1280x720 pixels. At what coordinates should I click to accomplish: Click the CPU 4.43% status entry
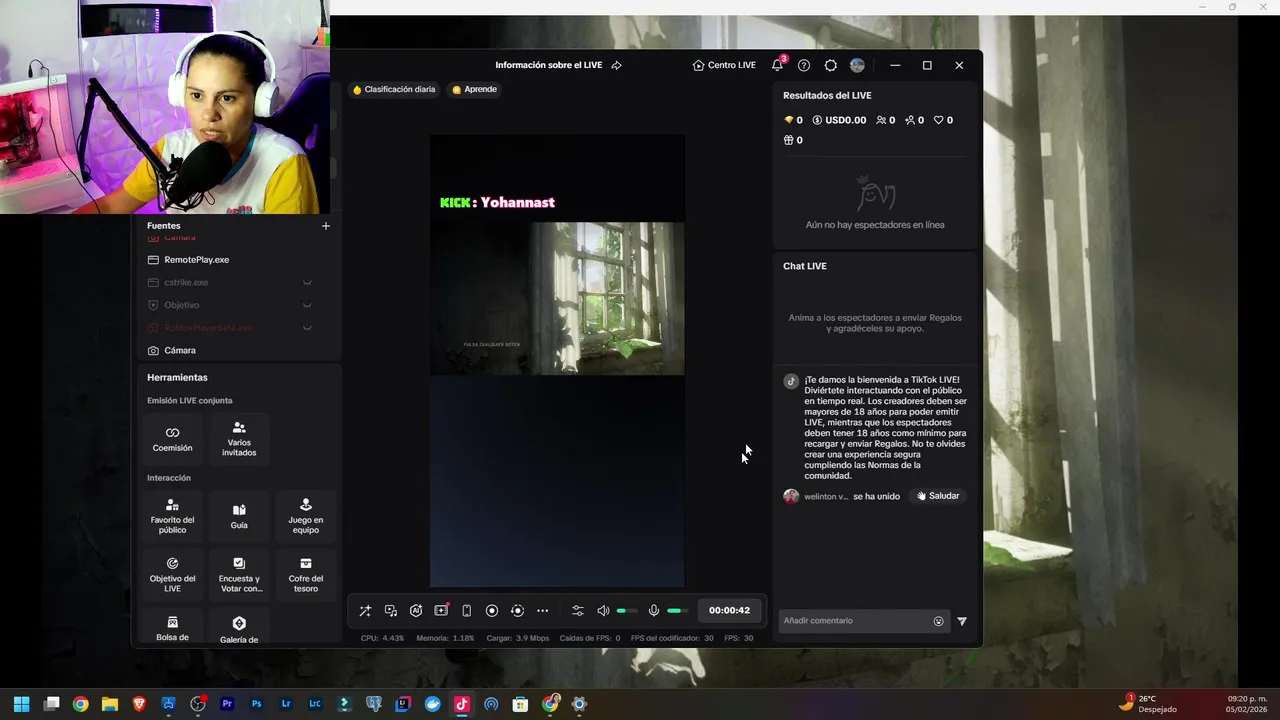click(x=383, y=638)
